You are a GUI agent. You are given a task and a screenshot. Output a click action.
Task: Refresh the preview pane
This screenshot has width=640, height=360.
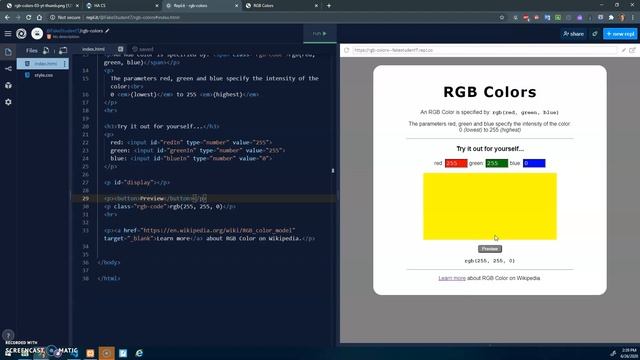coord(347,50)
